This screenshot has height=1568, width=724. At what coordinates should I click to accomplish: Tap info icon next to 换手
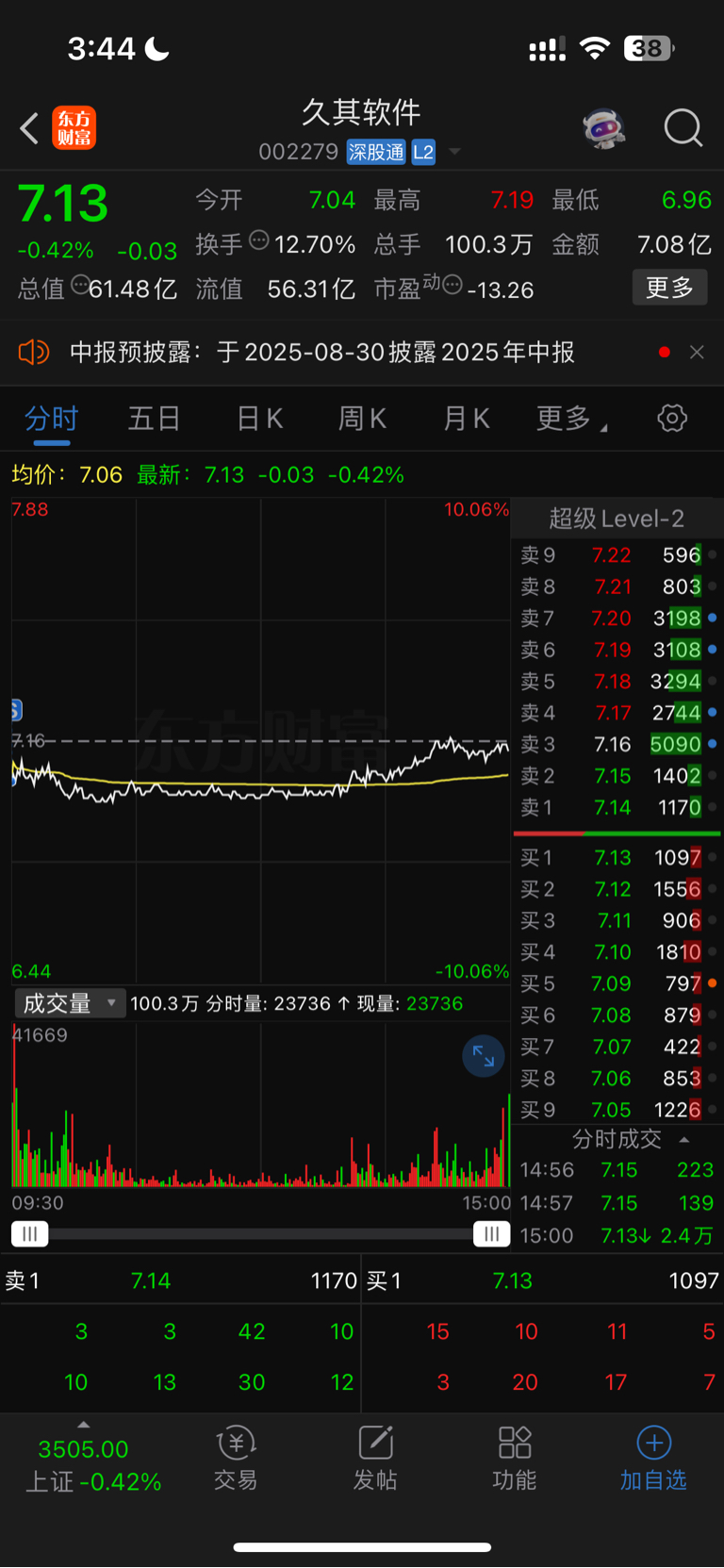point(259,241)
